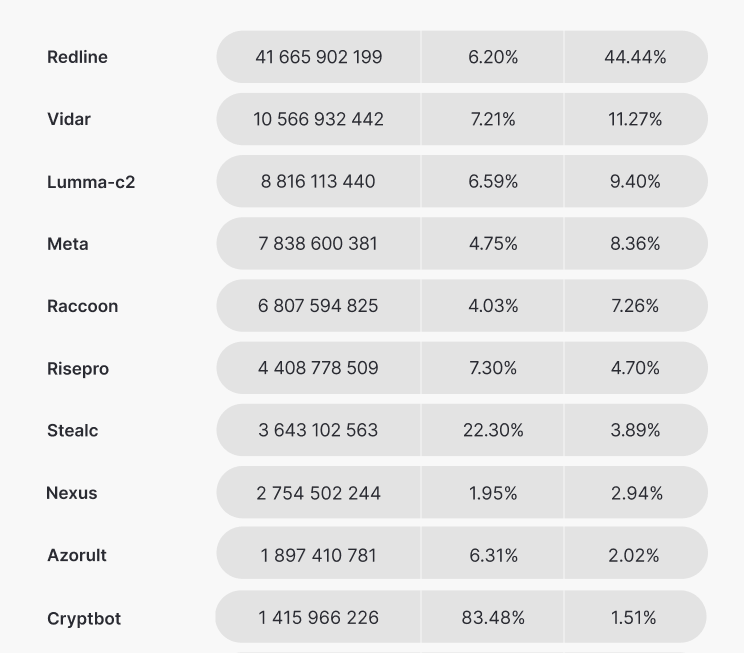
Task: Click the Redline row label
Action: [77, 57]
